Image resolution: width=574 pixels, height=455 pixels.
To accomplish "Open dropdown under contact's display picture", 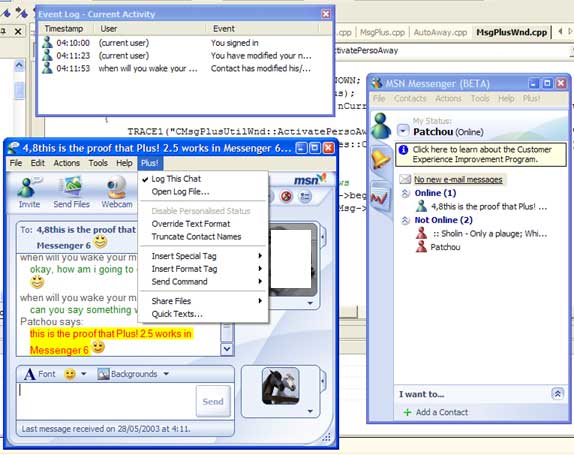I will [310, 303].
